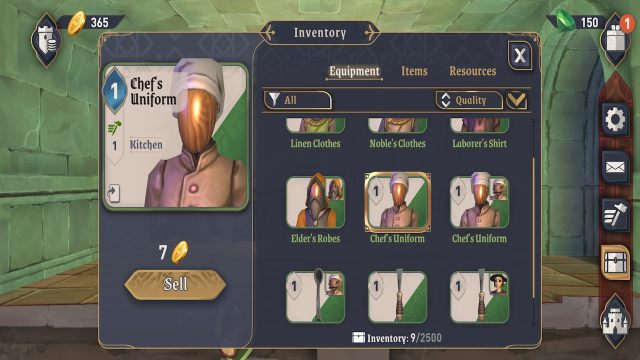Screen dimensions: 640x360
Task: Open the settings gear icon
Action: pos(615,119)
